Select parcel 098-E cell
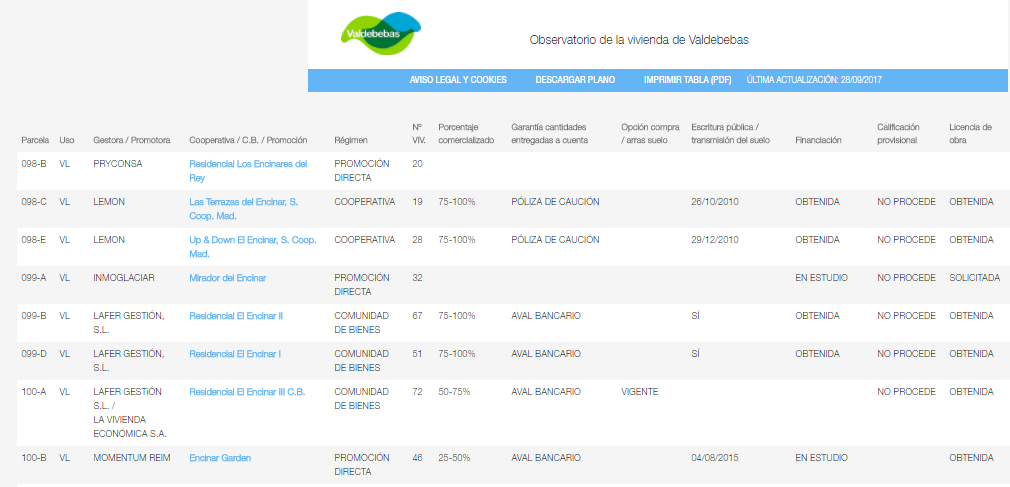This screenshot has width=1010, height=487. pyautogui.click(x=34, y=240)
